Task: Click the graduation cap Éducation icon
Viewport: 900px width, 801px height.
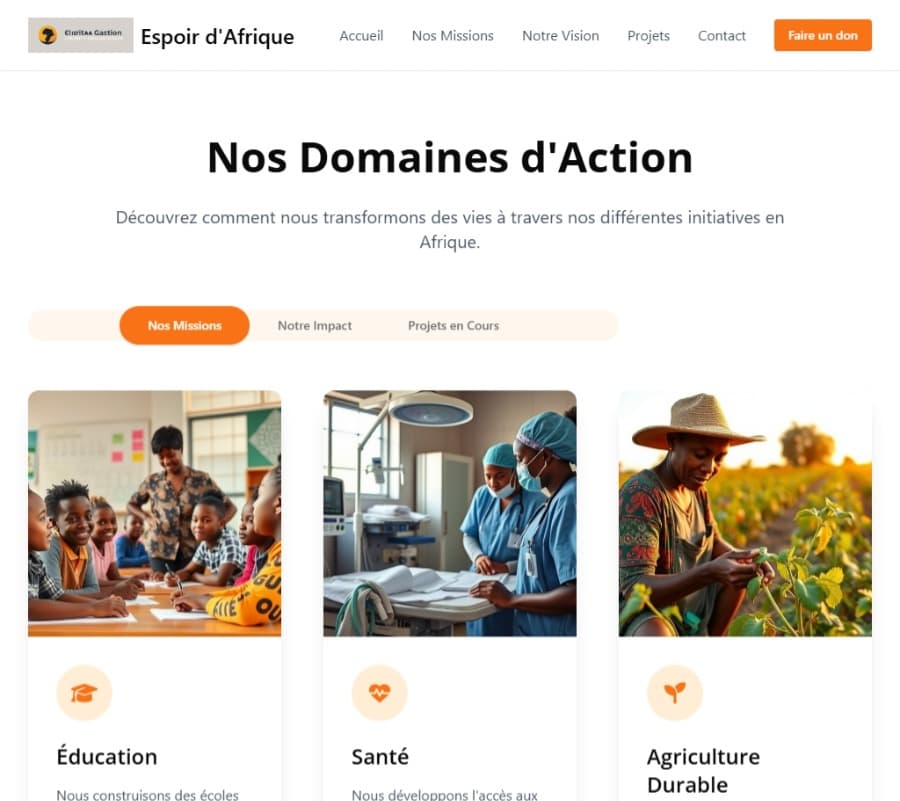Action: click(84, 693)
